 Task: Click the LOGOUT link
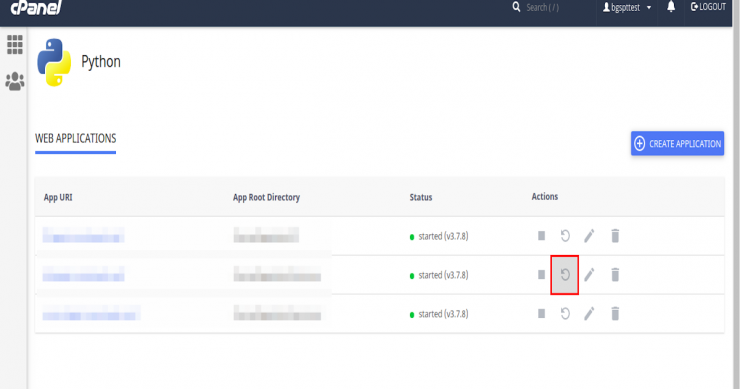tap(708, 7)
